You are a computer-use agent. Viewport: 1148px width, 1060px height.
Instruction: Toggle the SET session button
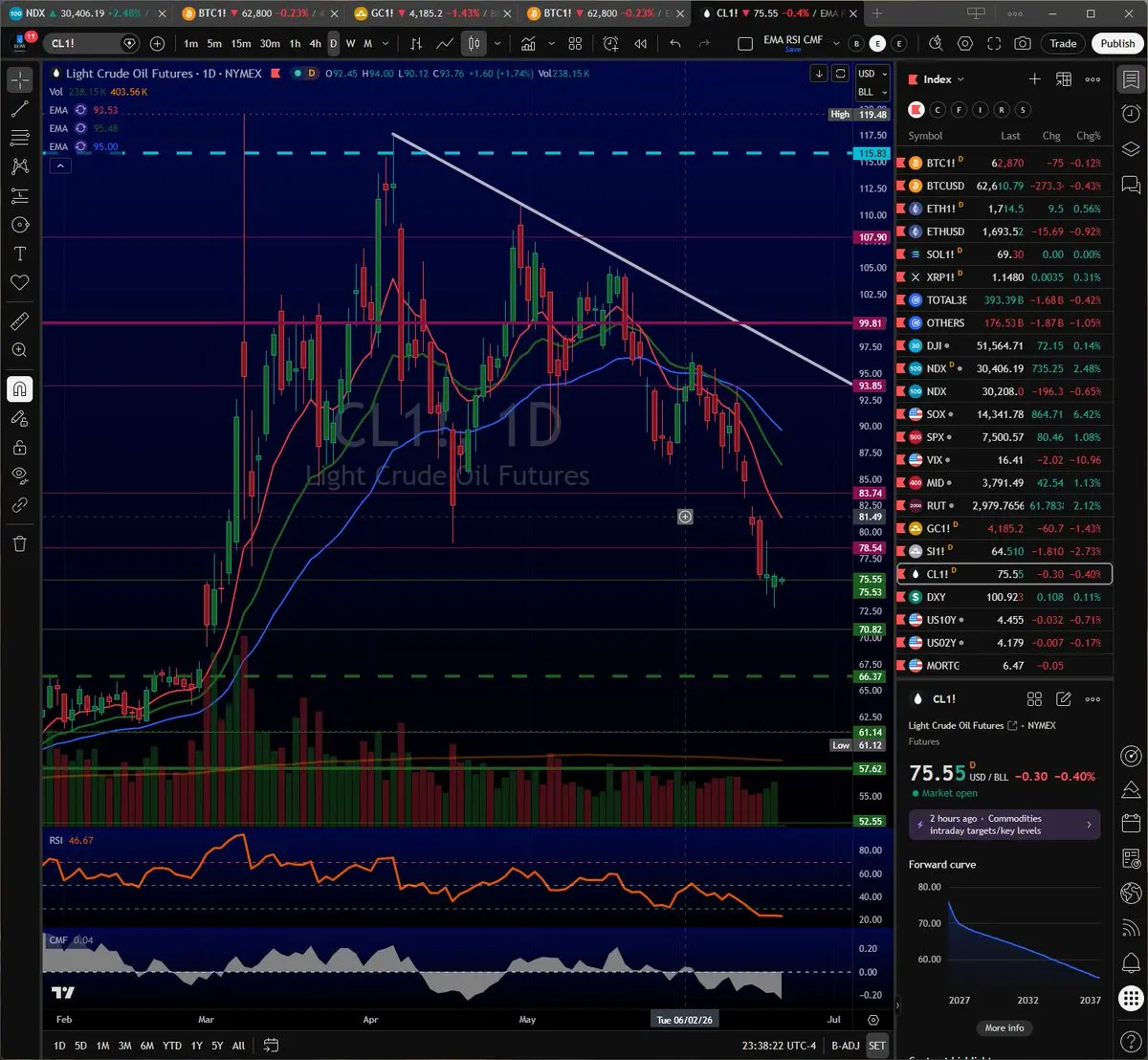coord(877,1046)
